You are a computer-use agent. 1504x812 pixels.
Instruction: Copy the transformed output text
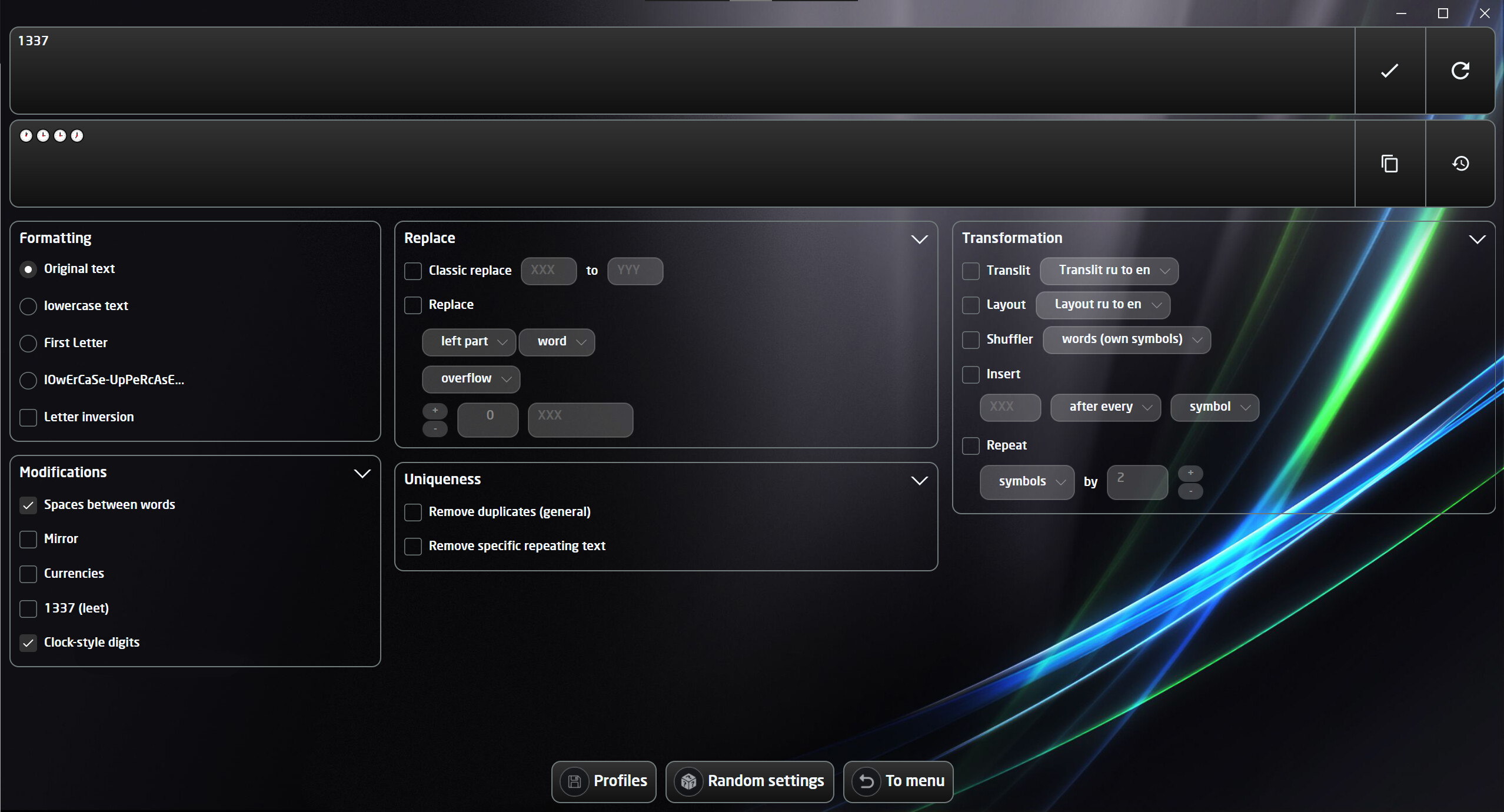[1389, 164]
